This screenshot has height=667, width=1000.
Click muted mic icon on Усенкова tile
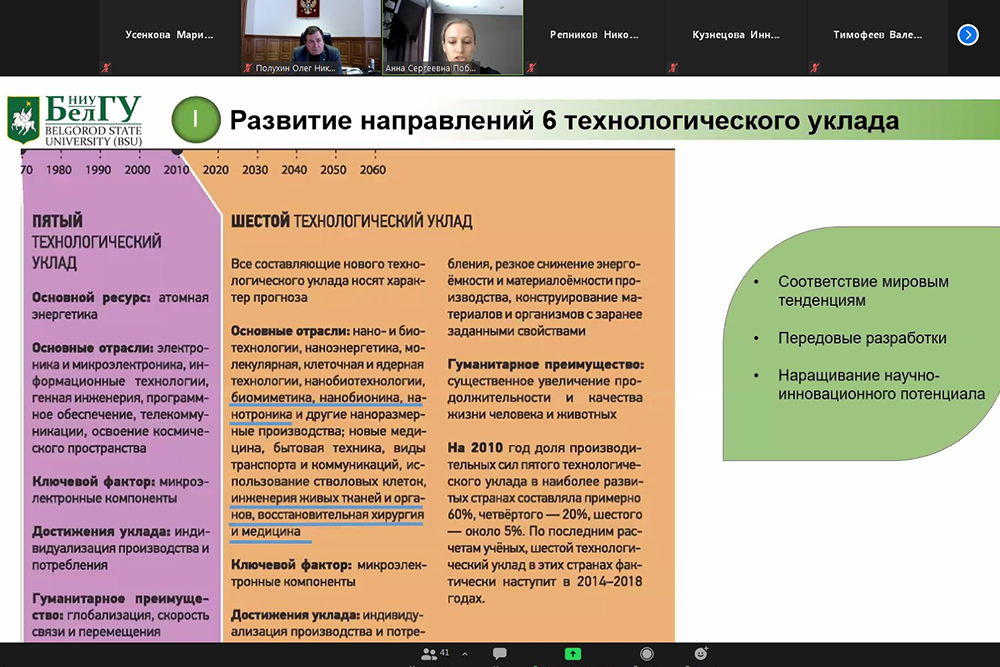[x=106, y=68]
